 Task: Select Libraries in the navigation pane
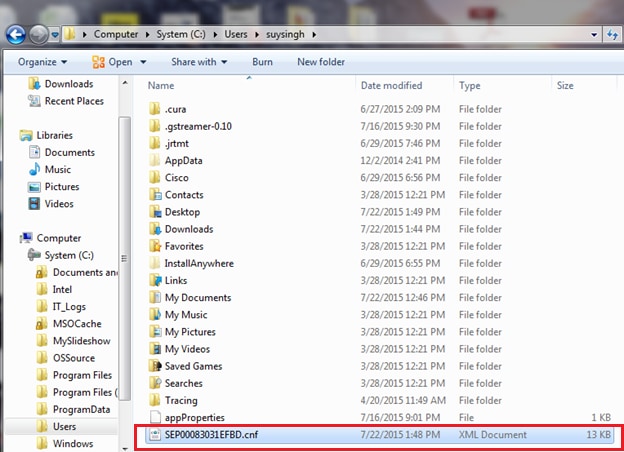click(x=46, y=135)
